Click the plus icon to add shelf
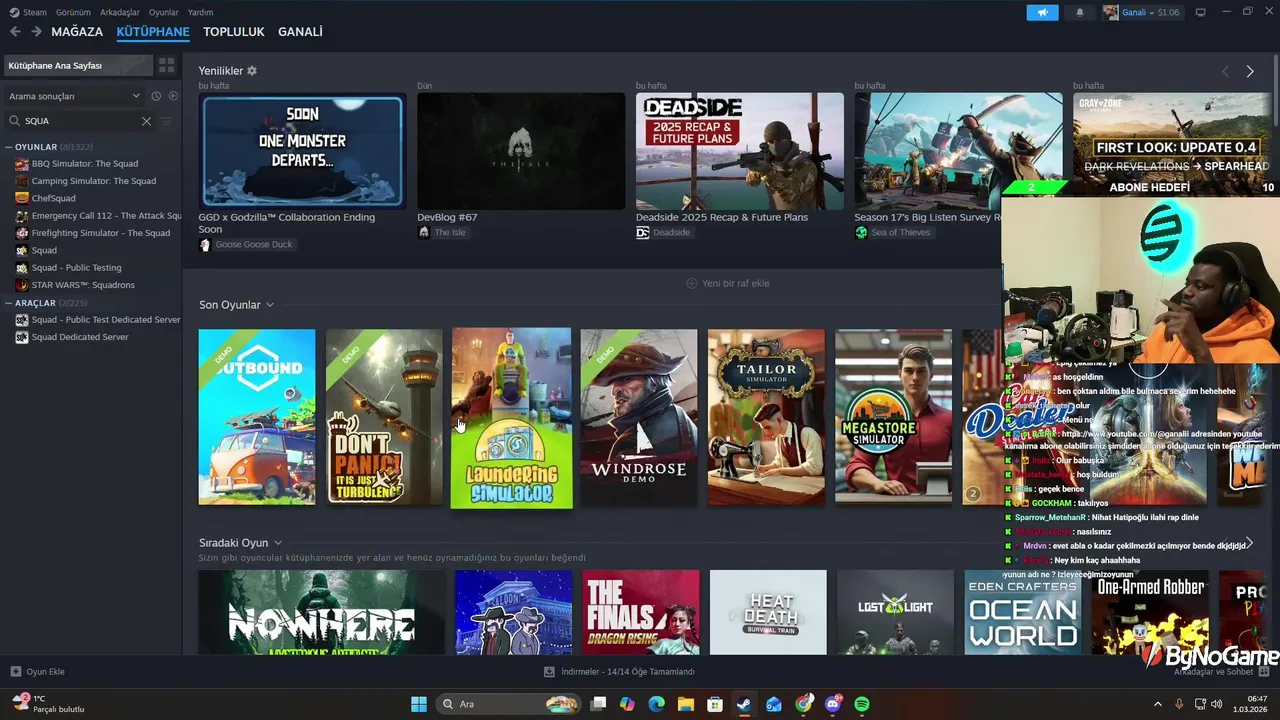The width and height of the screenshot is (1280, 720). (691, 283)
